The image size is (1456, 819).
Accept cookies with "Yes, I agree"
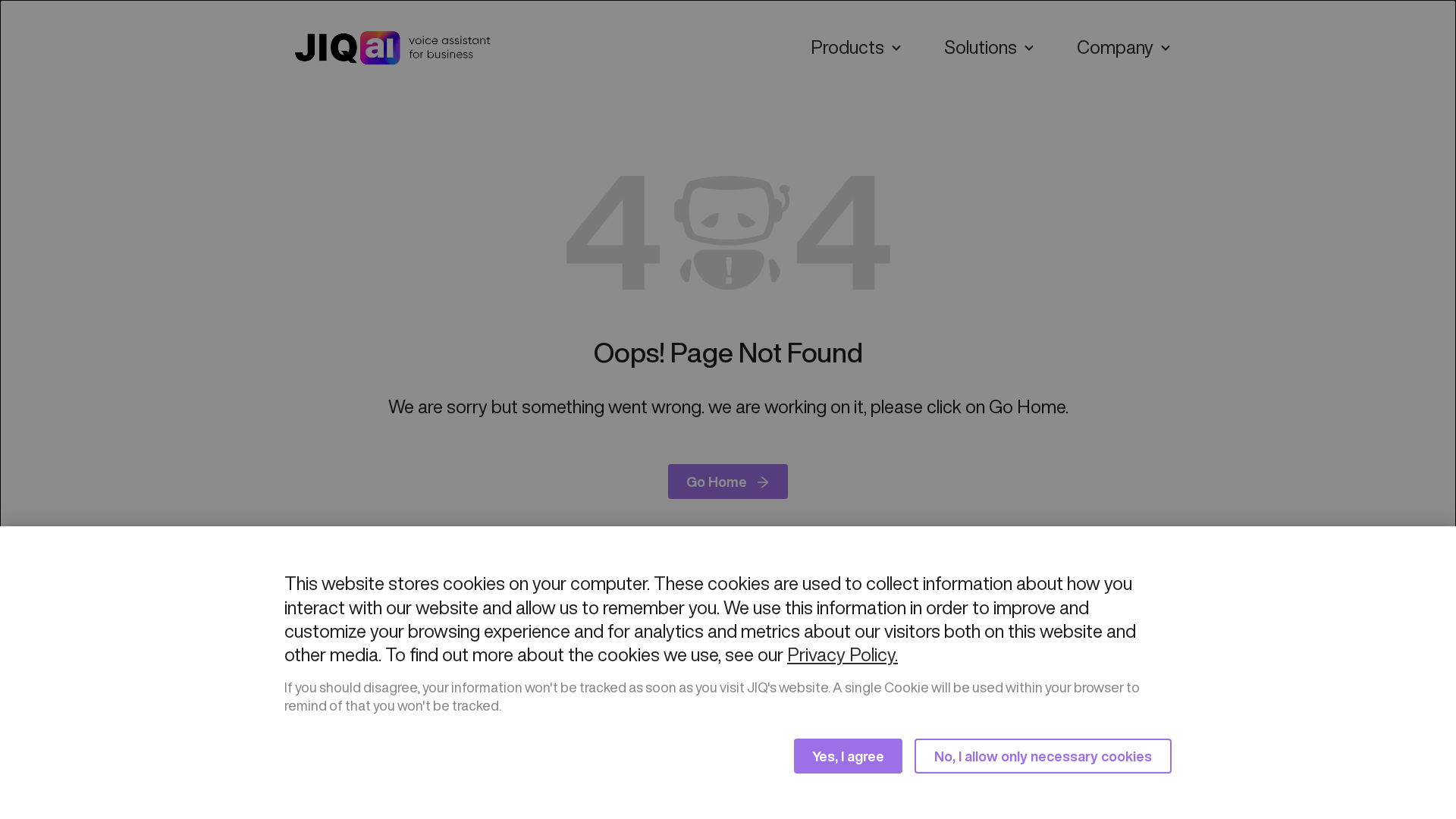(x=848, y=756)
